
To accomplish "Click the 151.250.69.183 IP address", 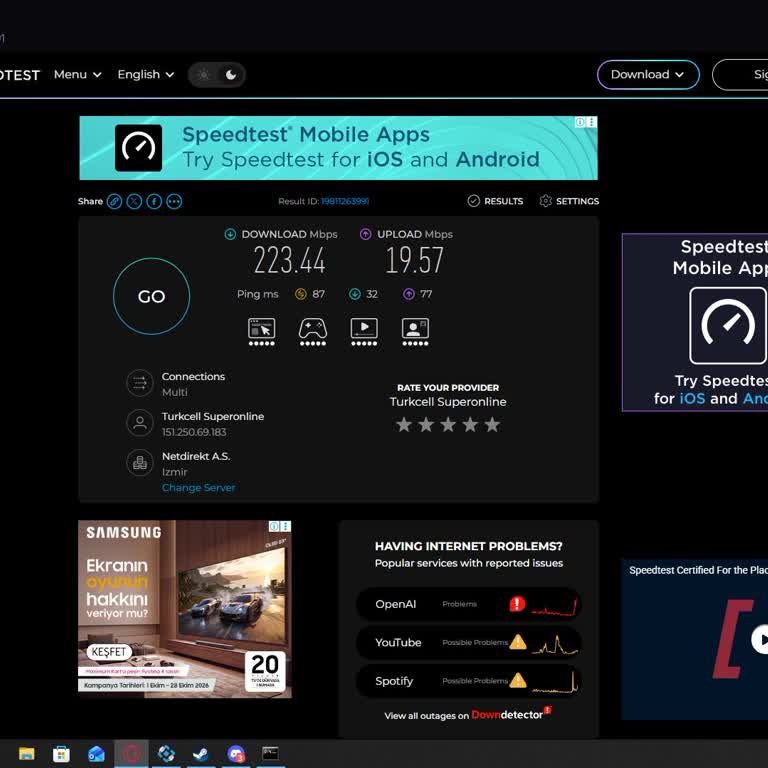I will point(194,432).
